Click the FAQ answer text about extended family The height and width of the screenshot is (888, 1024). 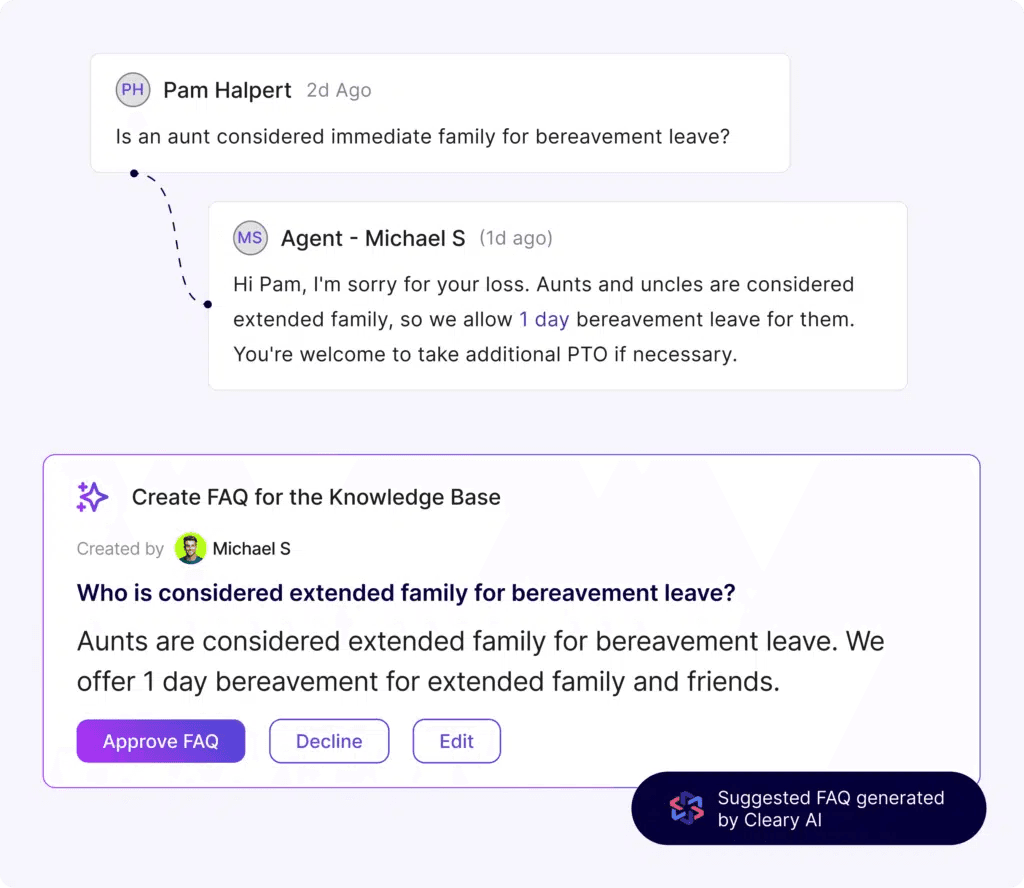click(x=480, y=661)
